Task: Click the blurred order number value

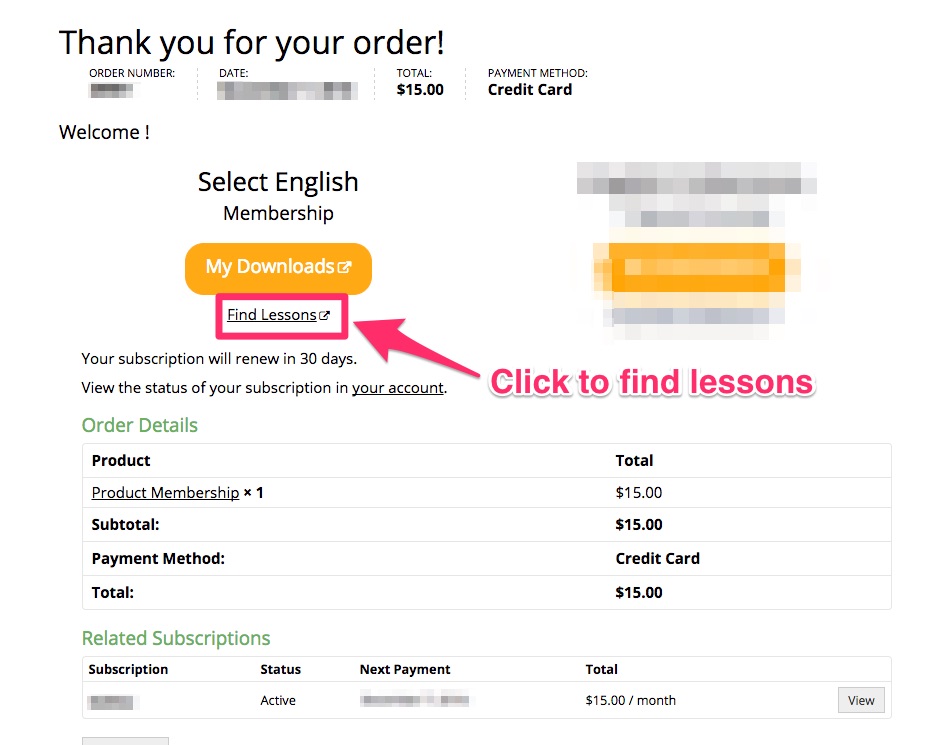Action: 111,91
